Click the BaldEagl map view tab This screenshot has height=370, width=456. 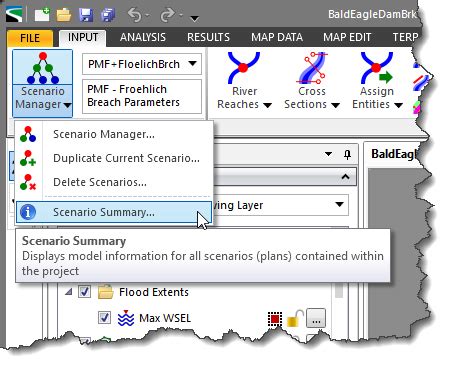click(x=393, y=154)
